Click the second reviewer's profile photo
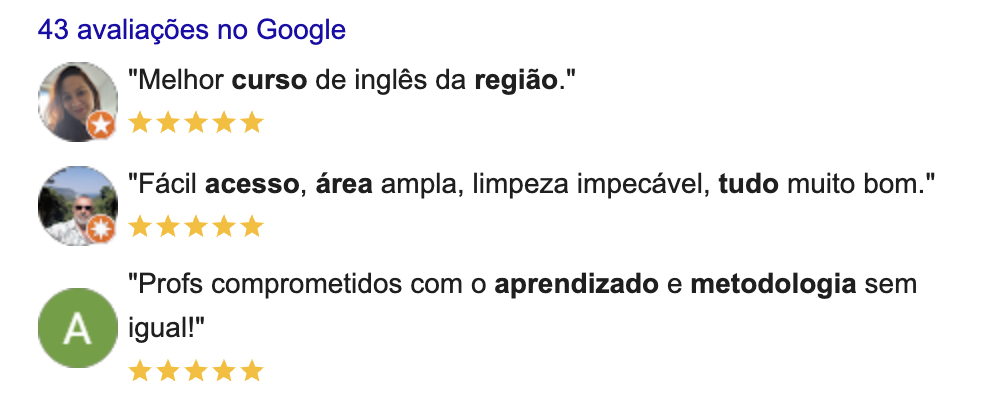The width and height of the screenshot is (1006, 412). (78, 205)
